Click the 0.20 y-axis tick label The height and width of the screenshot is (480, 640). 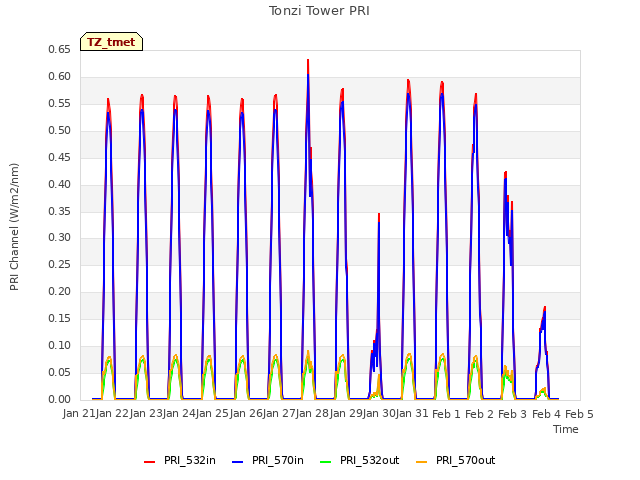tap(59, 291)
